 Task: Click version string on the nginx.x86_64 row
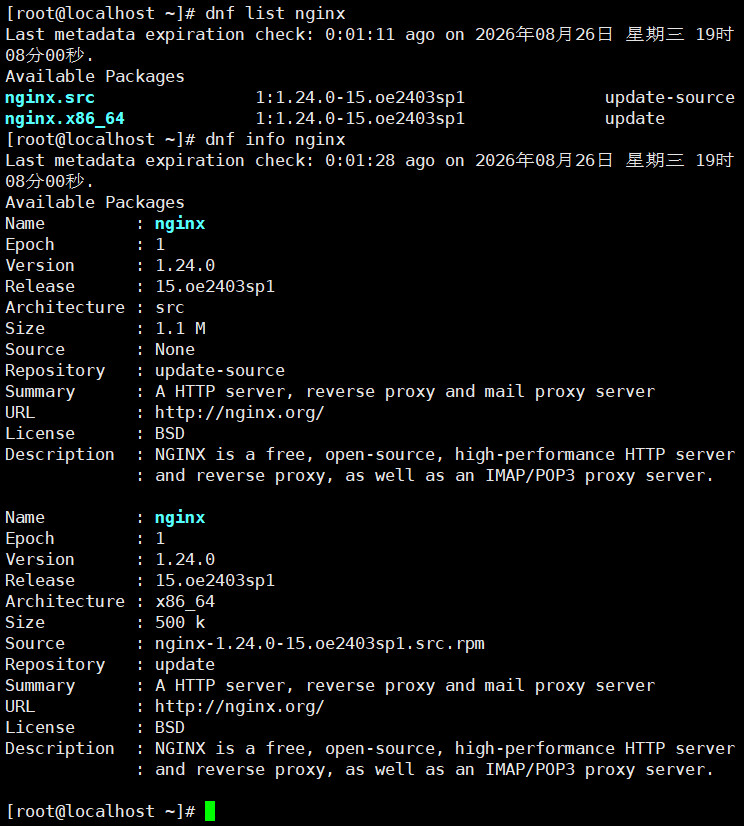[360, 119]
